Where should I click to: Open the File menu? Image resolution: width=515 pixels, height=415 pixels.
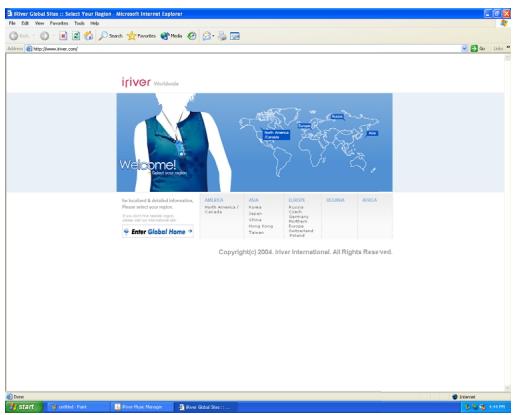point(12,23)
